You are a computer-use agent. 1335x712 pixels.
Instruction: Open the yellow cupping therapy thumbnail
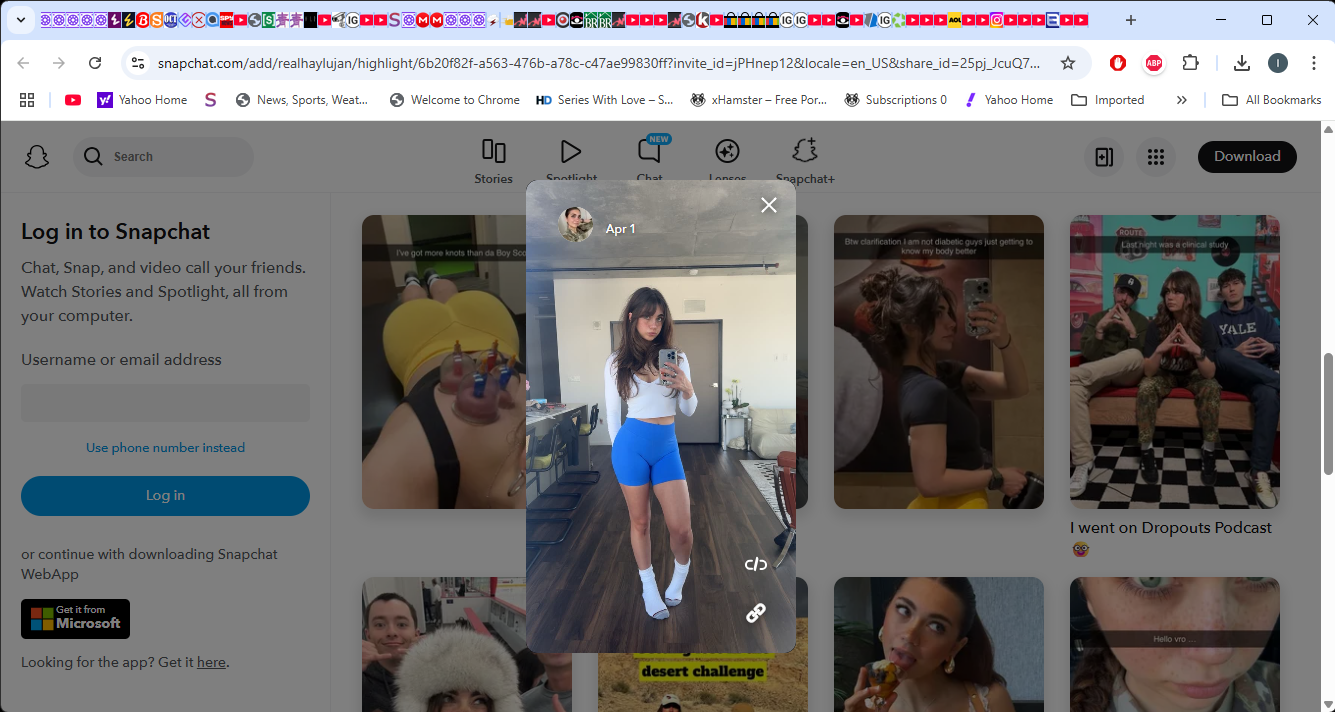pos(443,362)
